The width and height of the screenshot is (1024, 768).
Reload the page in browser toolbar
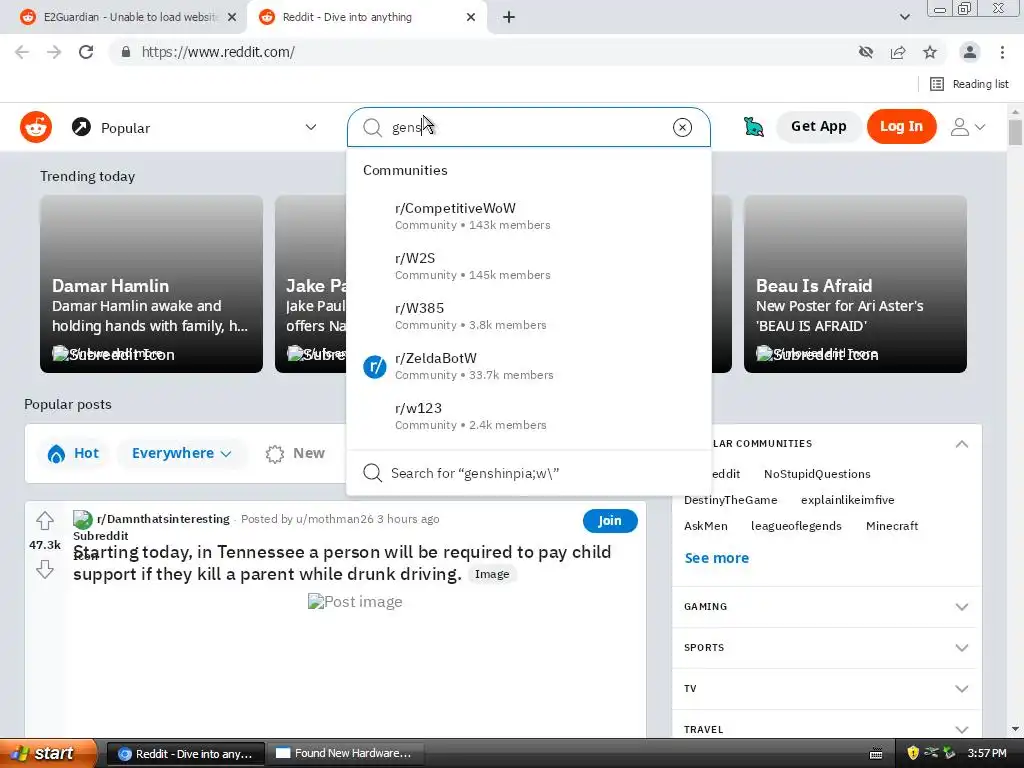pyautogui.click(x=86, y=52)
